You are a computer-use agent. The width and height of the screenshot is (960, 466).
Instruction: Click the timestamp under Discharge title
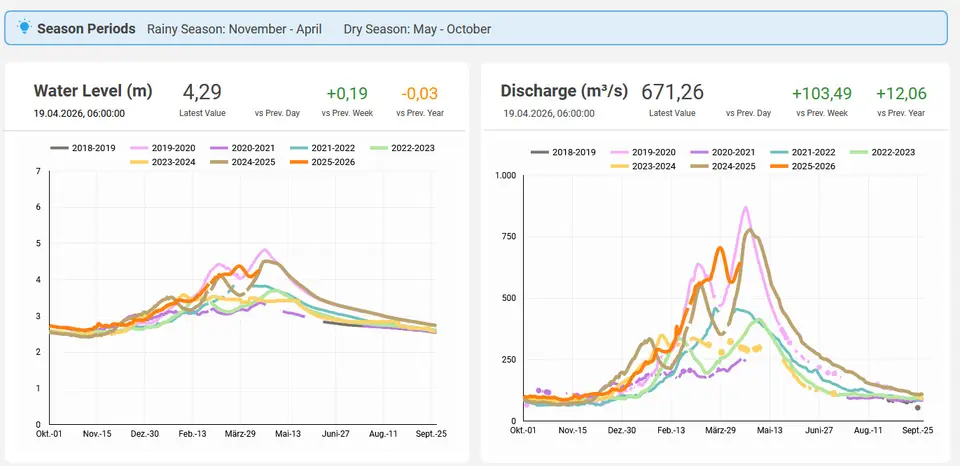(549, 113)
